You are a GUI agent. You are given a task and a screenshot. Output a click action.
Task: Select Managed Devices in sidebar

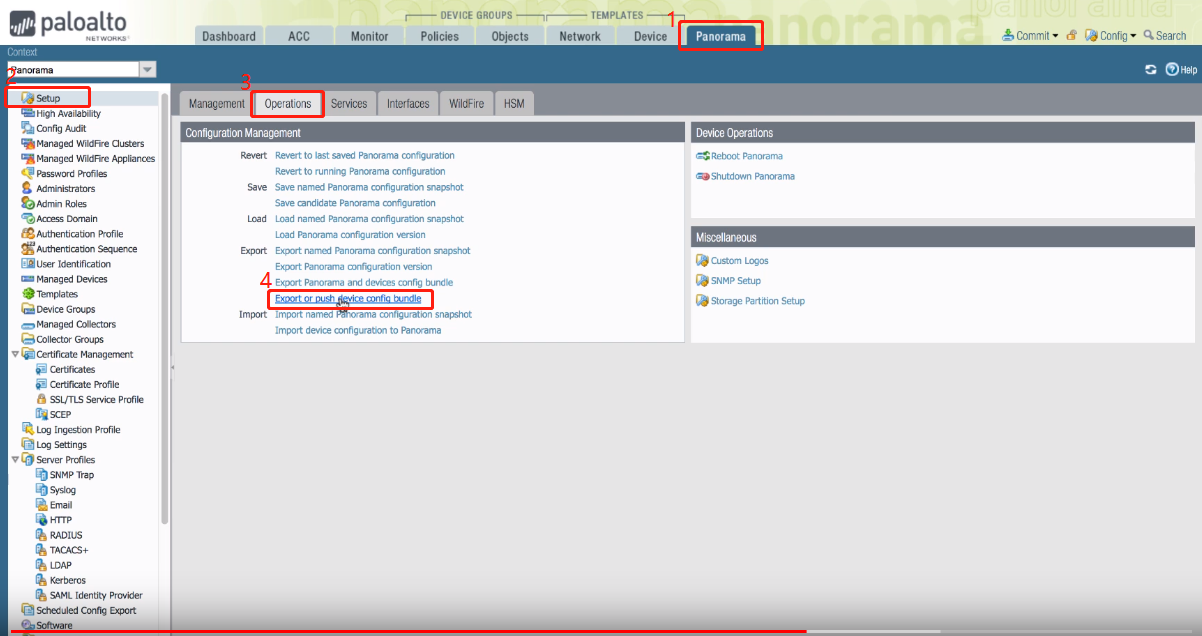[x=71, y=279]
